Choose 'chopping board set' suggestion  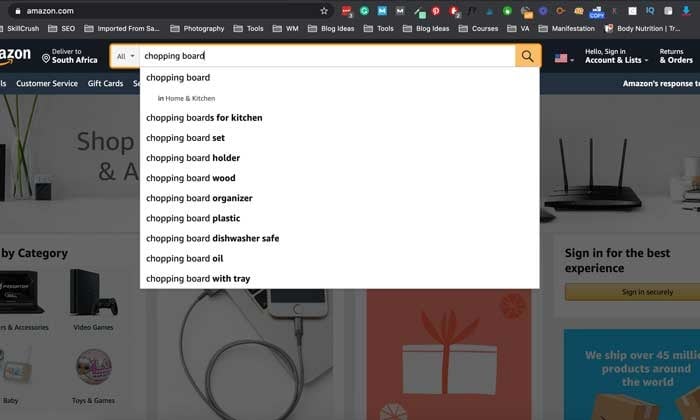[339, 138]
